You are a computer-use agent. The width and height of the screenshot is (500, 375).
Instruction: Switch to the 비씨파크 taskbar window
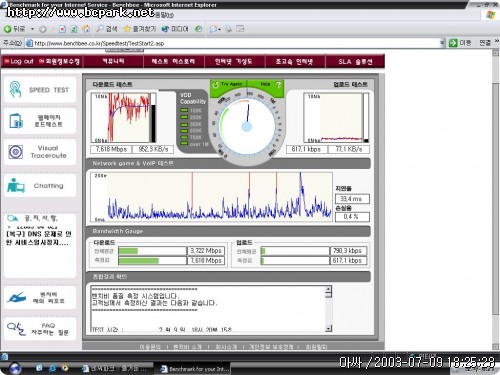click(x=114, y=369)
